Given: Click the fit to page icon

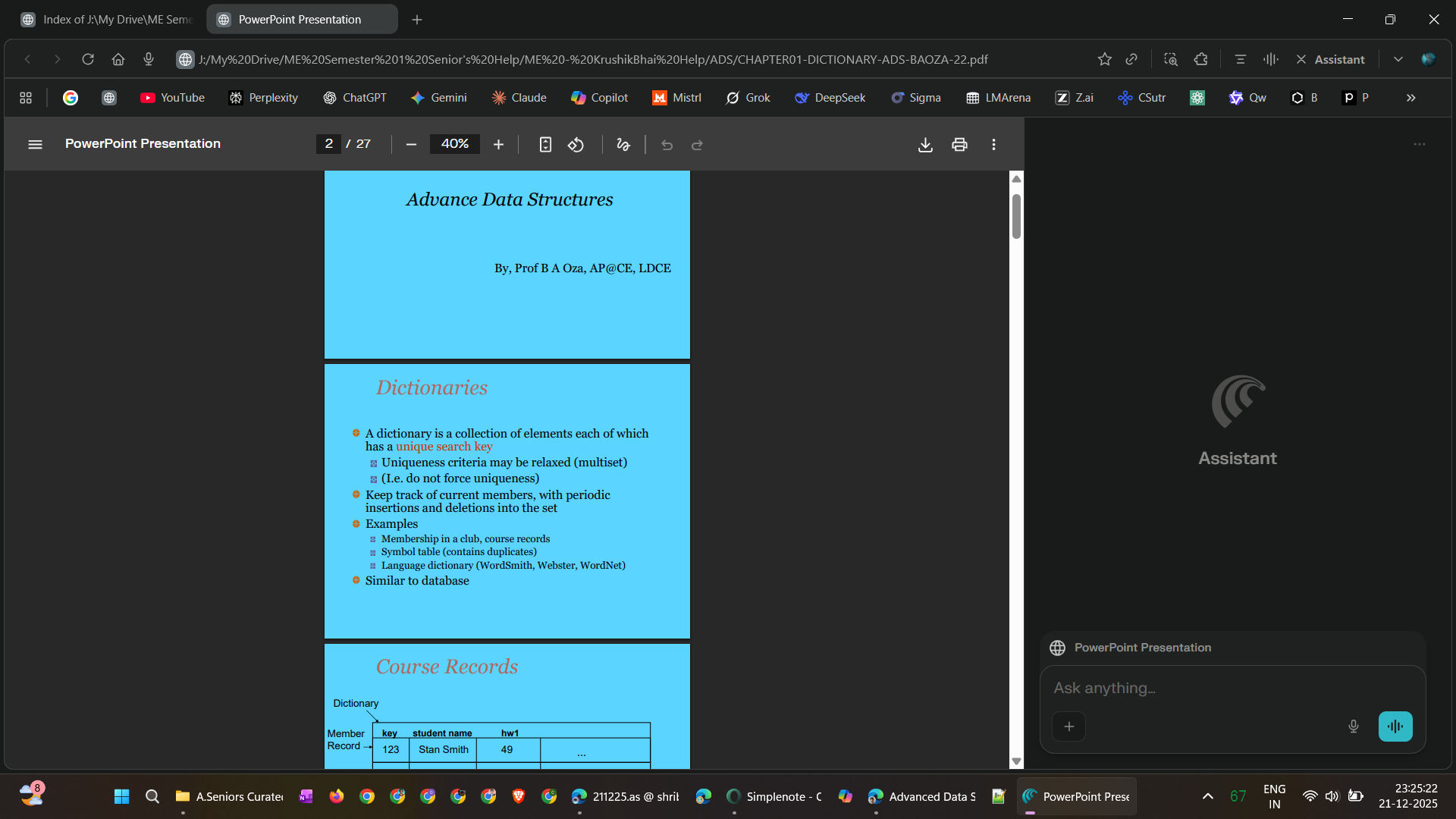Looking at the screenshot, I should (x=545, y=144).
